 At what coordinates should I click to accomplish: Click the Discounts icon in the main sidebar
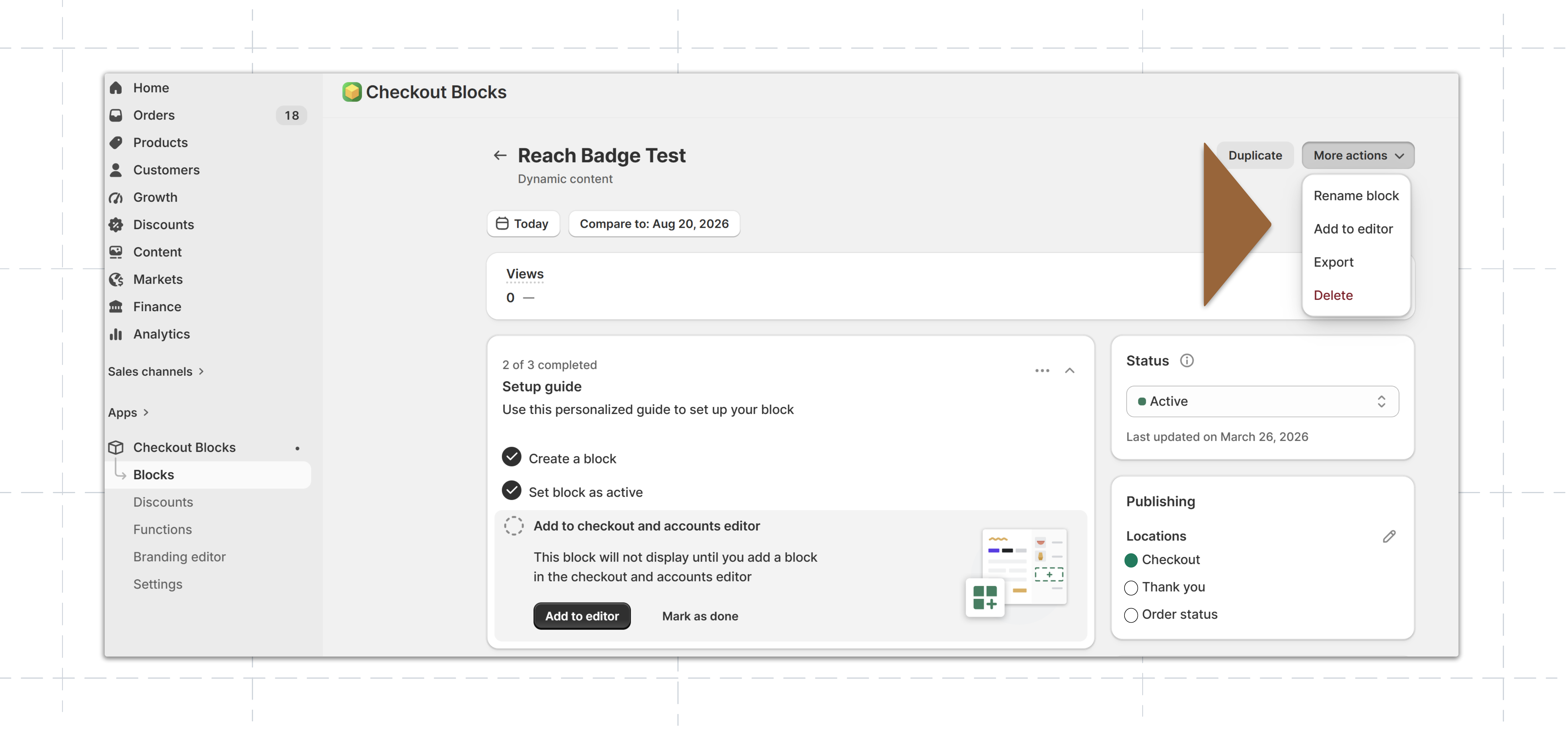(x=116, y=225)
